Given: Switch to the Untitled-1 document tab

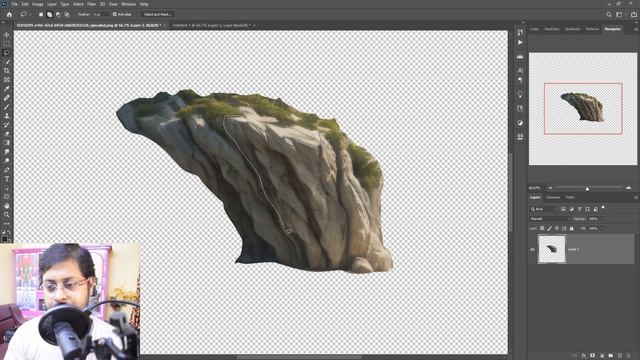Looking at the screenshot, I should click(x=211, y=25).
